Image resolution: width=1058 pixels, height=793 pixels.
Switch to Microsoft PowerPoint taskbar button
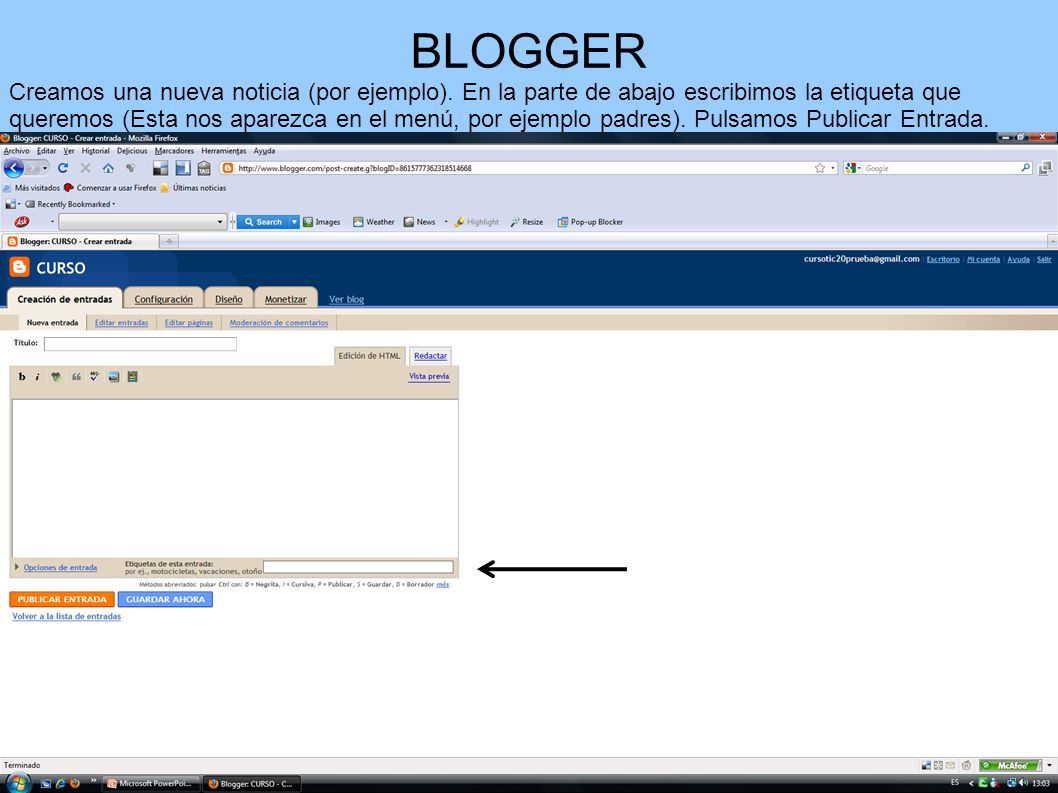[151, 784]
